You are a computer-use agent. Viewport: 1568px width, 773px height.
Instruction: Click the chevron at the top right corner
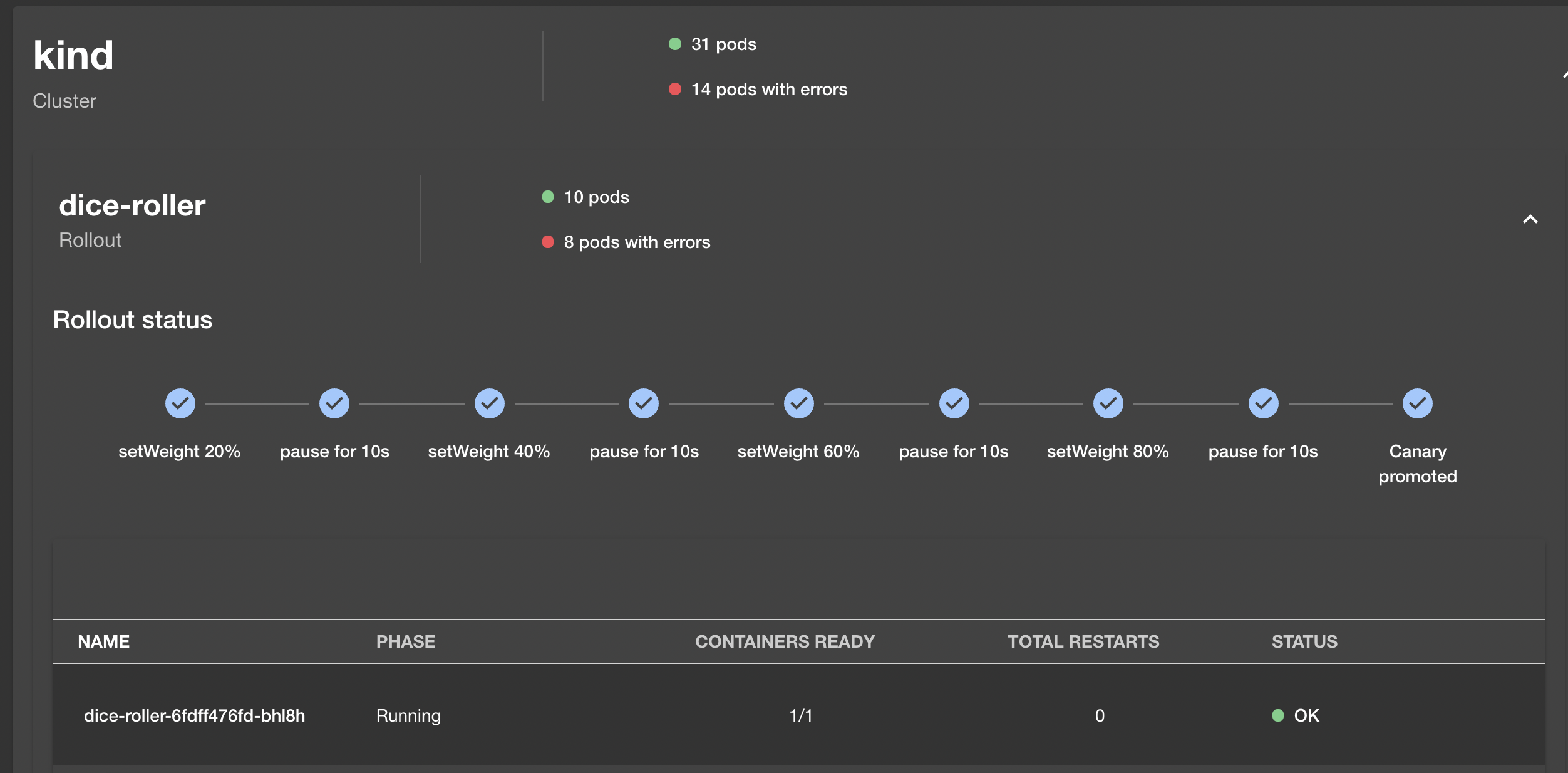1563,75
